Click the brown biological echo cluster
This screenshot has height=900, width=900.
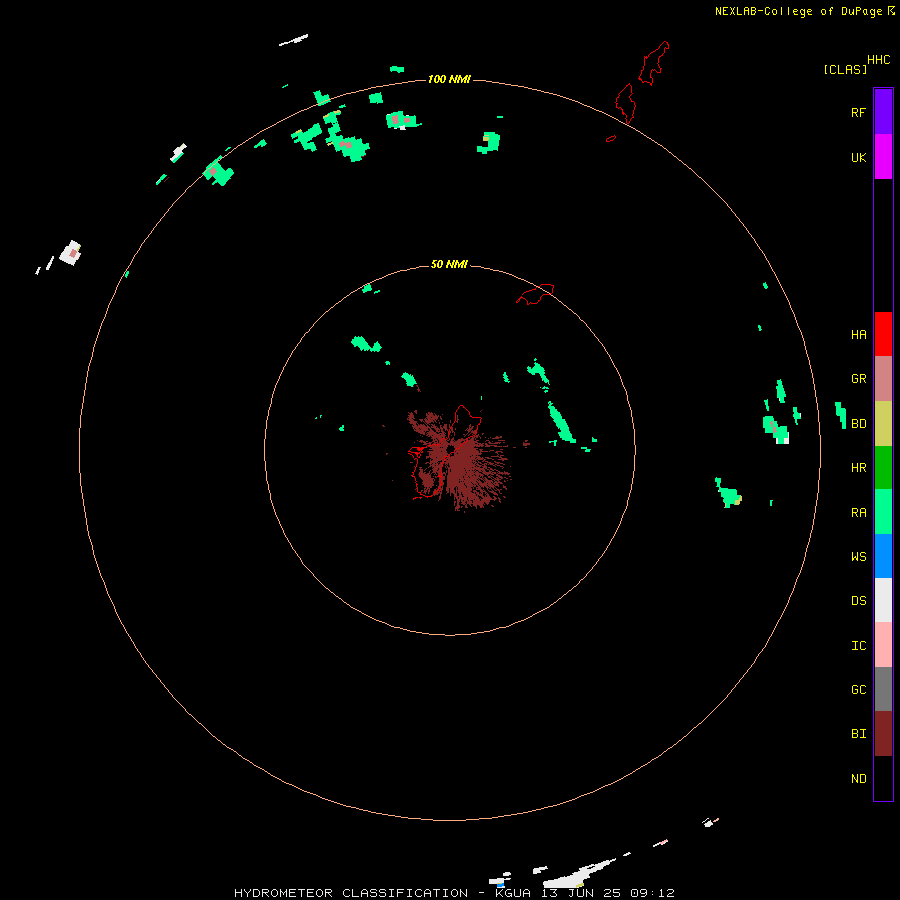click(459, 459)
